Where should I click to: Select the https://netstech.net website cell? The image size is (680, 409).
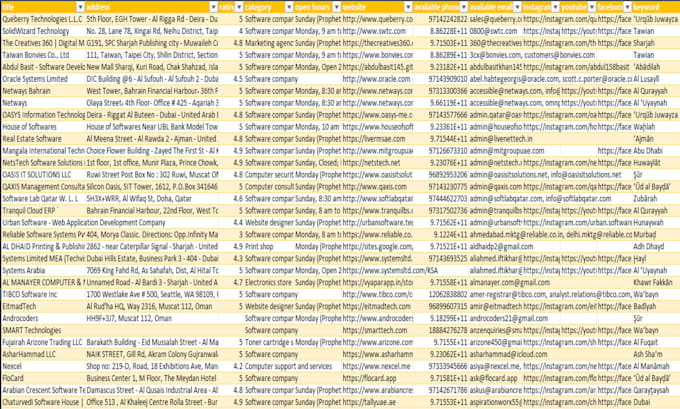tap(377, 163)
